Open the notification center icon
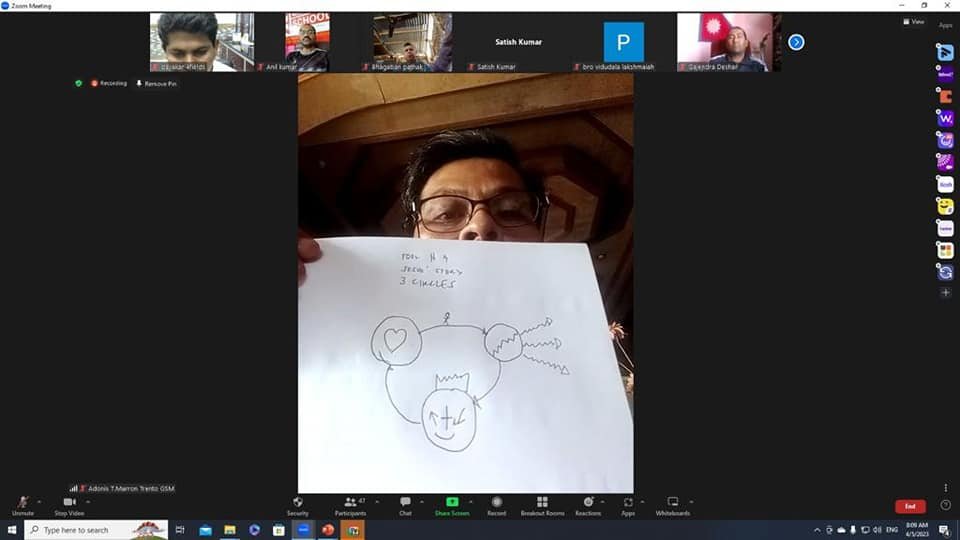 [944, 530]
